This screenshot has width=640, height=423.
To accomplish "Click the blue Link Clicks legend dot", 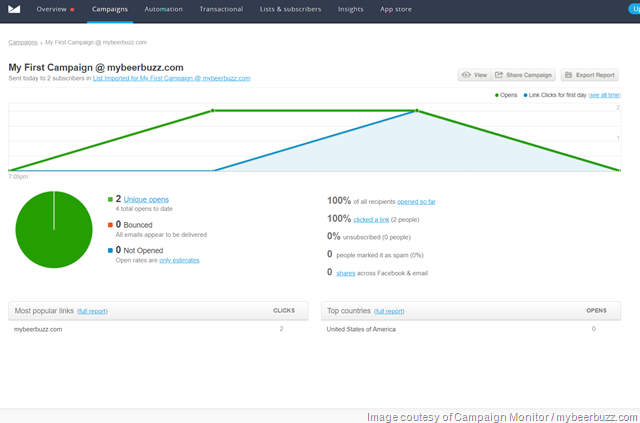I will click(525, 95).
